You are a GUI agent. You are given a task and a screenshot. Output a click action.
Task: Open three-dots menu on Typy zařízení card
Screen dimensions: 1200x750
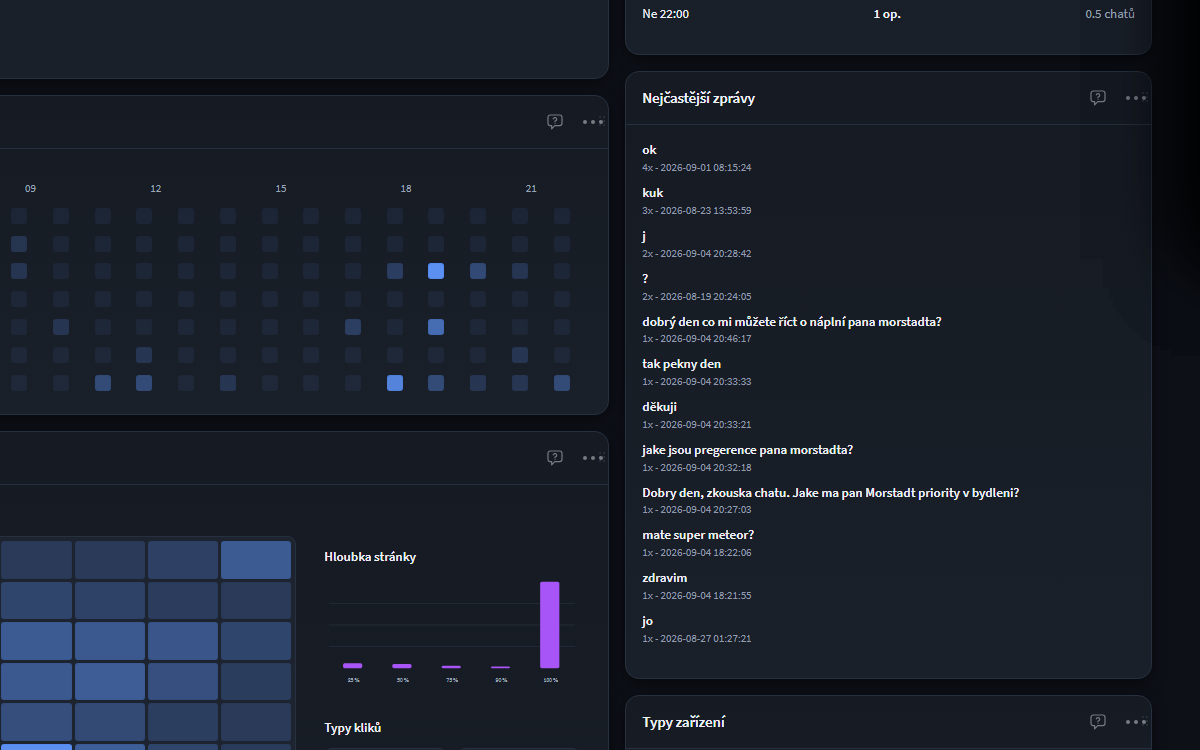[x=1135, y=722]
